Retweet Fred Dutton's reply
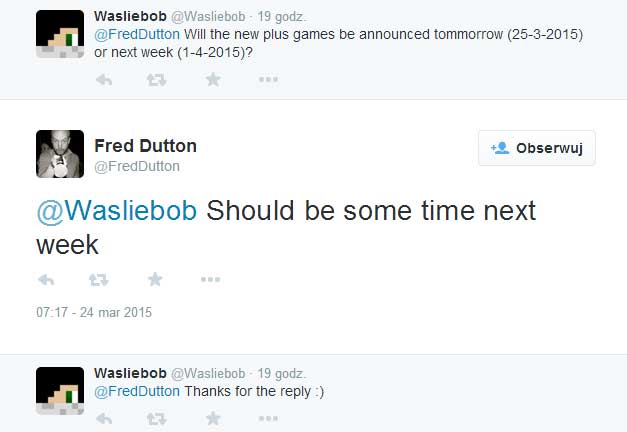Screen dimensions: 627x432 (100, 280)
